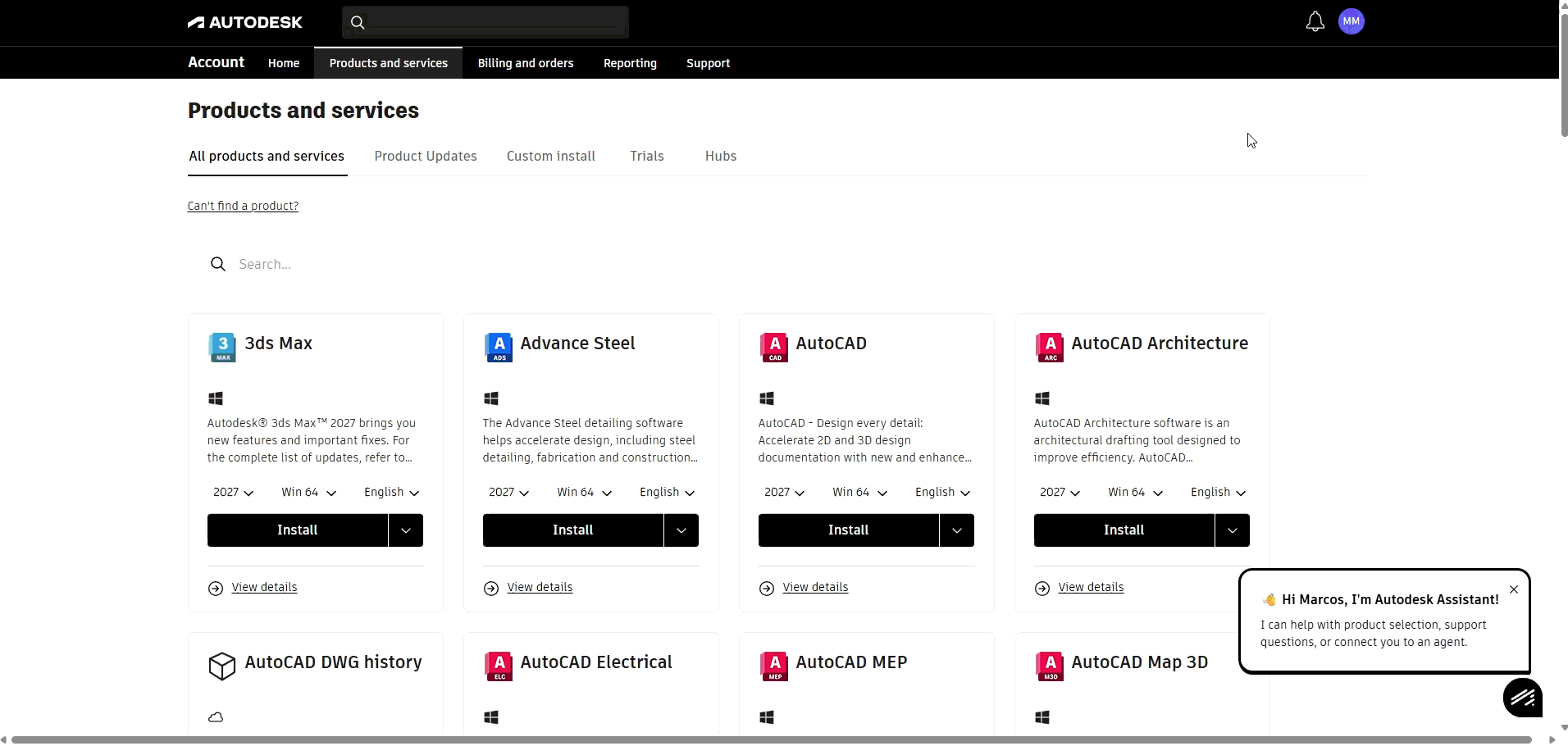
Task: Click Install button for AutoCAD
Action: [848, 530]
